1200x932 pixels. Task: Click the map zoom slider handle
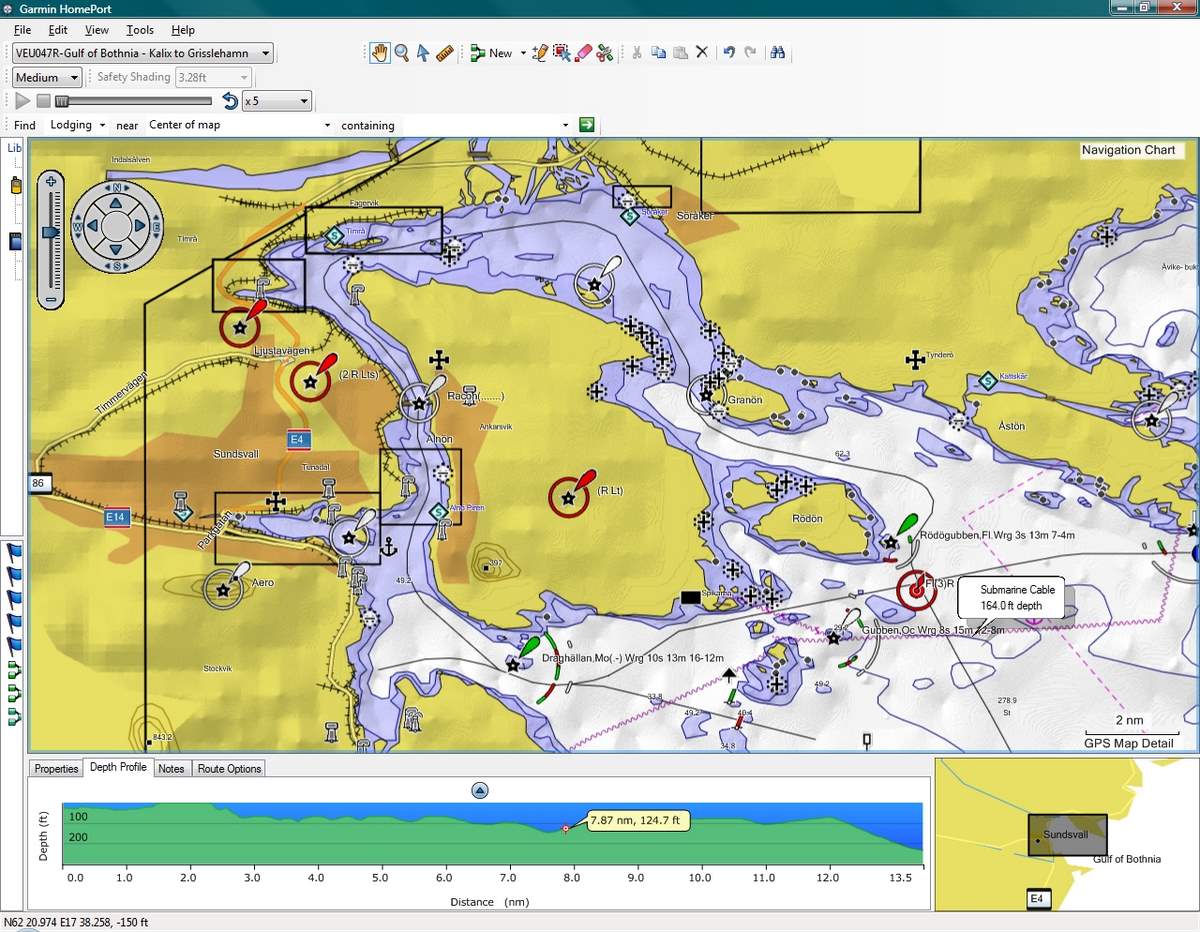[x=51, y=232]
